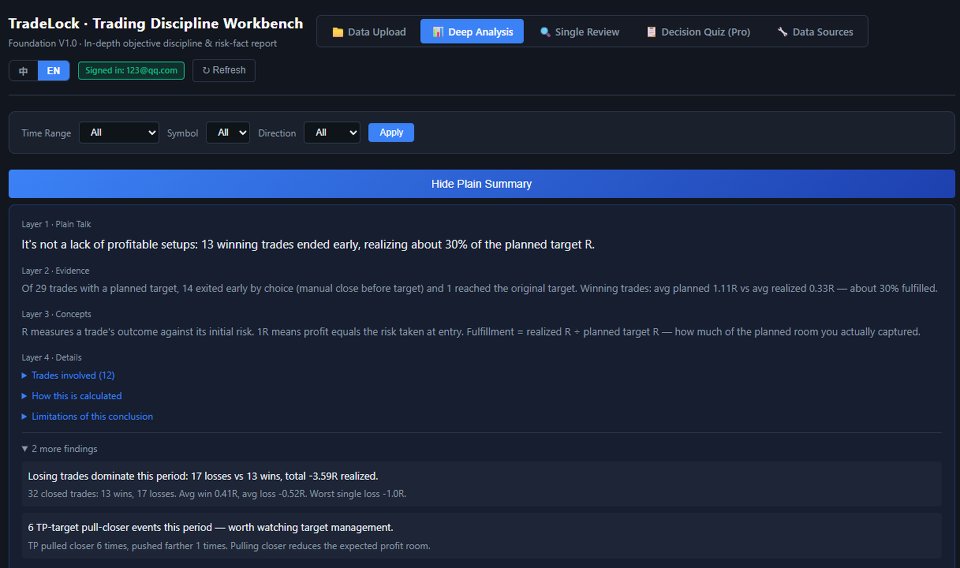The width and height of the screenshot is (960, 568).
Task: Click the evidence text about 29 trades
Action: click(479, 288)
